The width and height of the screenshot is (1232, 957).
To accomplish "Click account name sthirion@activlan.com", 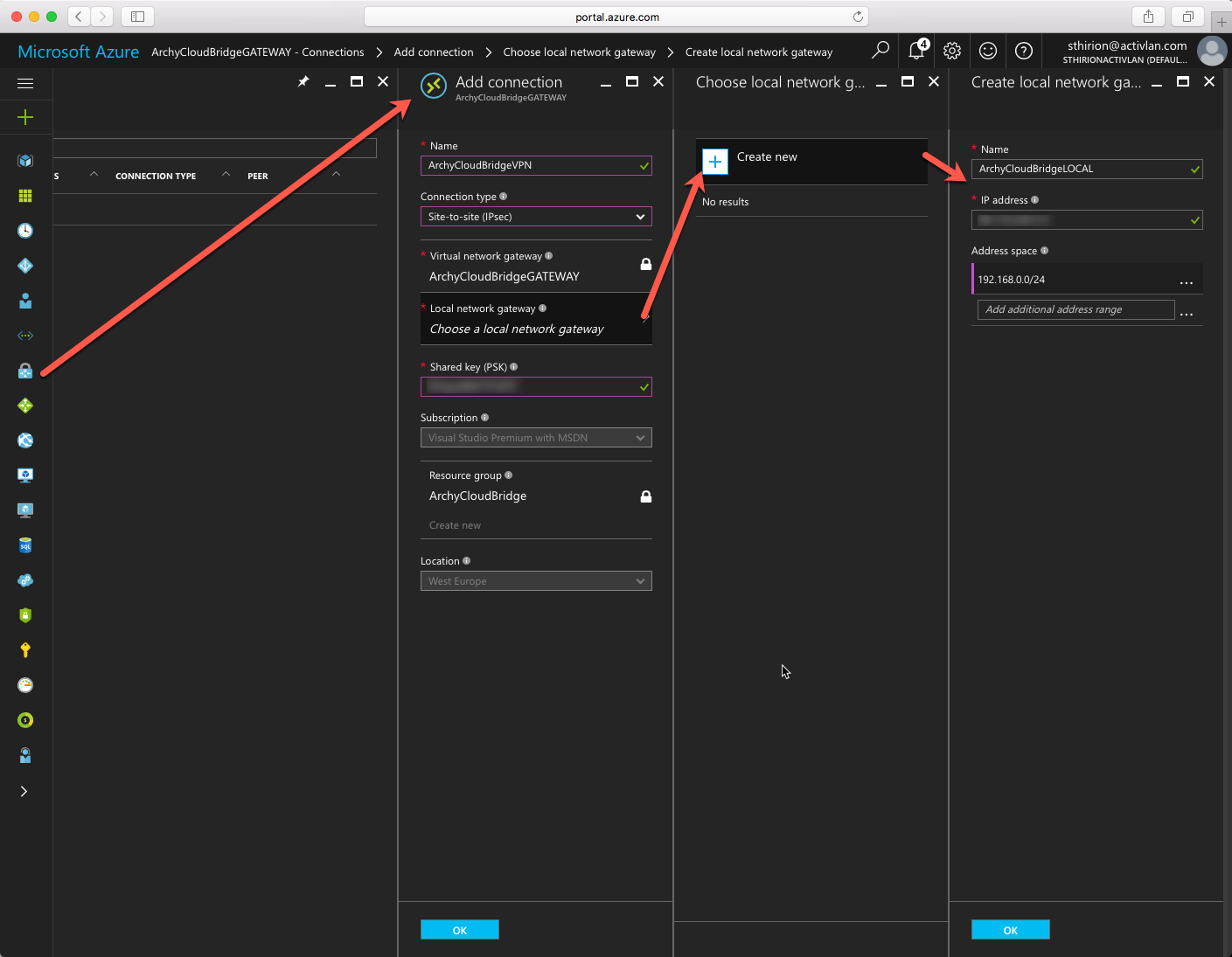I will point(1127,45).
